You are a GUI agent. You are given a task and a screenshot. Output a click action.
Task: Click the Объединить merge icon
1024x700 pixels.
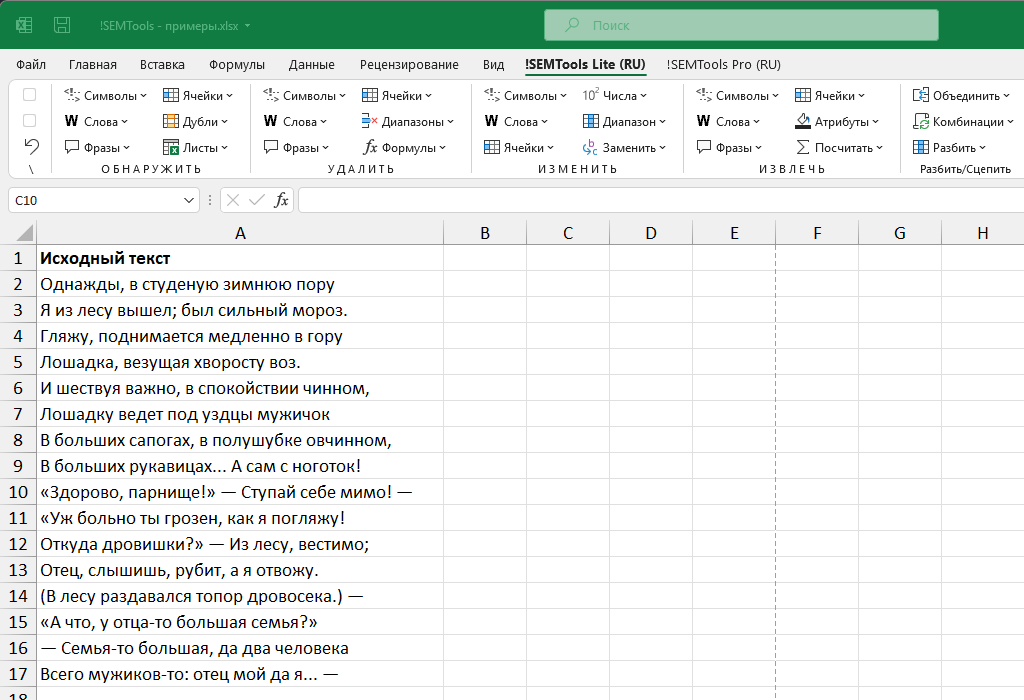click(x=921, y=95)
